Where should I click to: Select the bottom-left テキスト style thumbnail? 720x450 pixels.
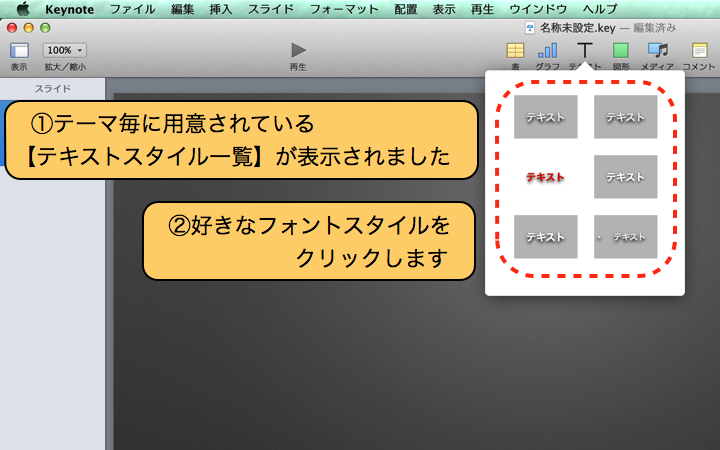pyautogui.click(x=546, y=237)
